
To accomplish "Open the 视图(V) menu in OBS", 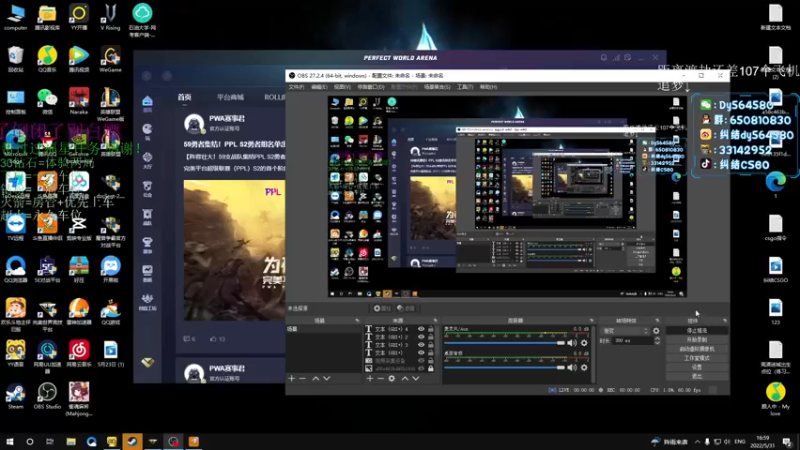I will coord(342,87).
